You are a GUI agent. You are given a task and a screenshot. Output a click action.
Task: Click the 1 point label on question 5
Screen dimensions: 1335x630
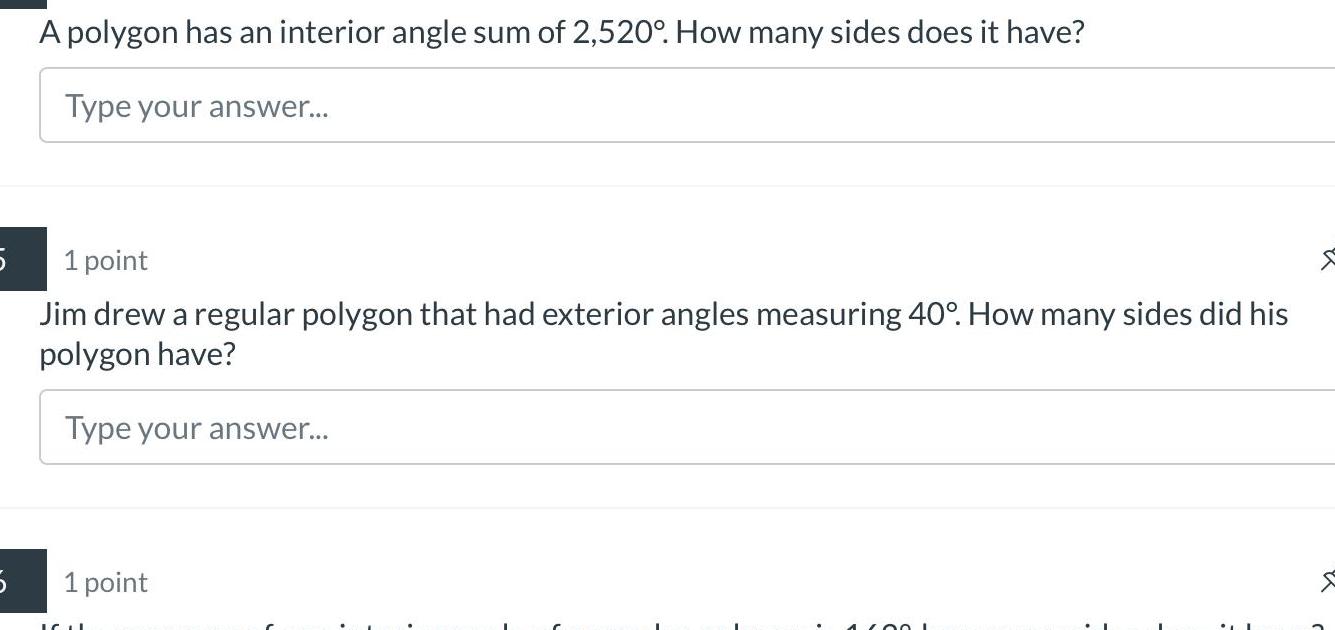pos(105,259)
